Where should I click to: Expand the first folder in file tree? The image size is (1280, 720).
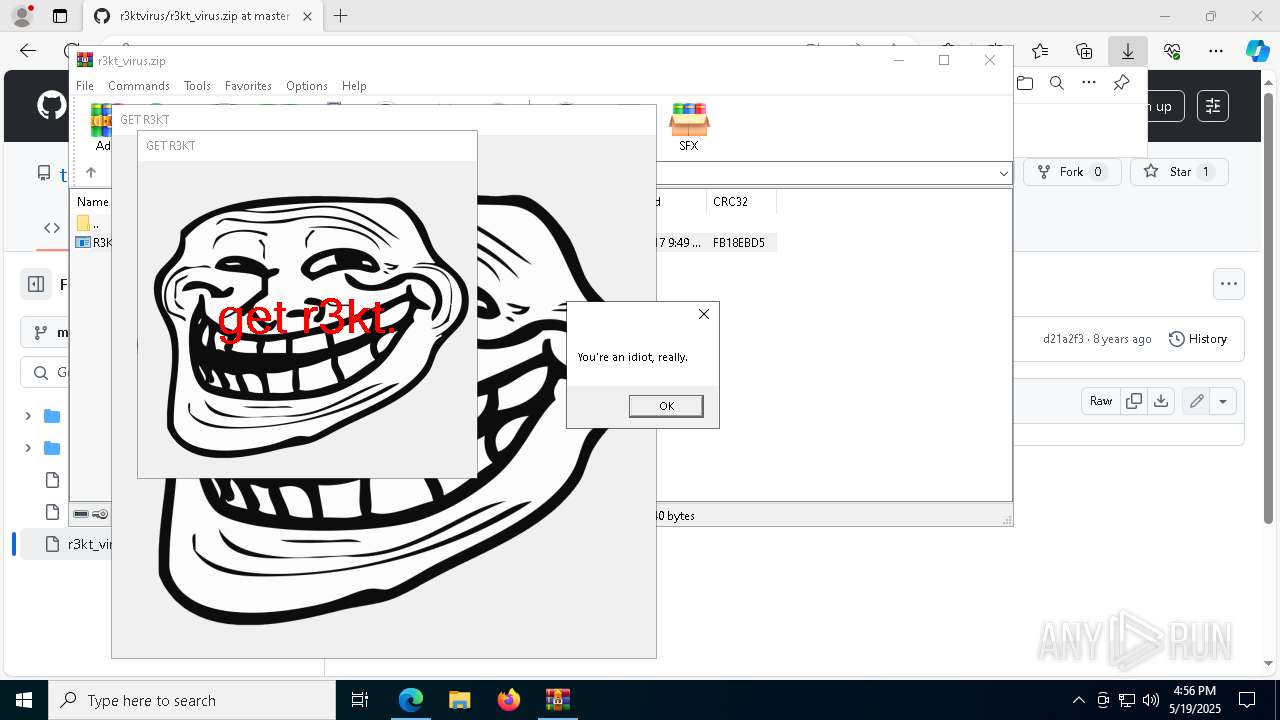pyautogui.click(x=28, y=416)
